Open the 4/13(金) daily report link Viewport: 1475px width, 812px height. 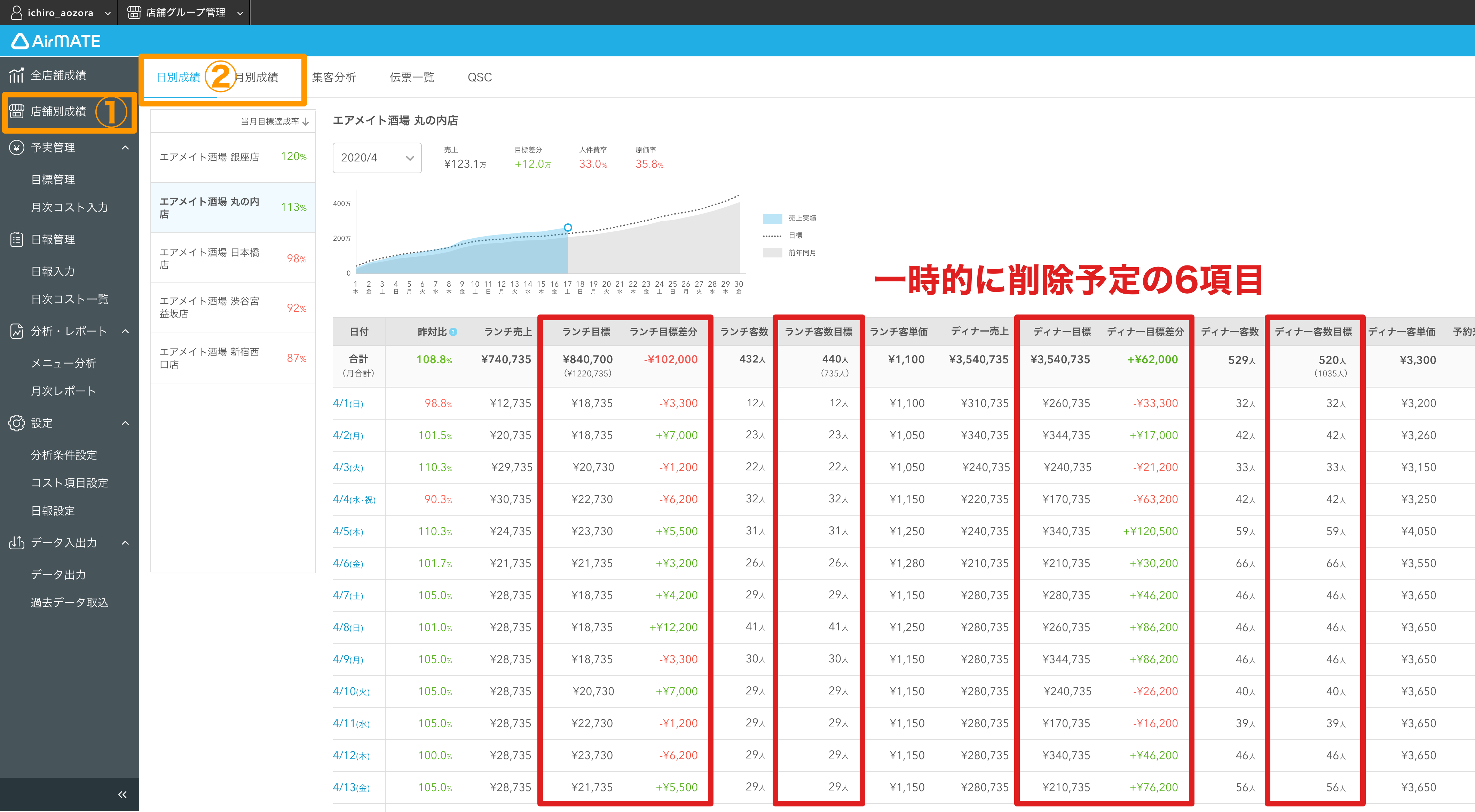[x=352, y=788]
